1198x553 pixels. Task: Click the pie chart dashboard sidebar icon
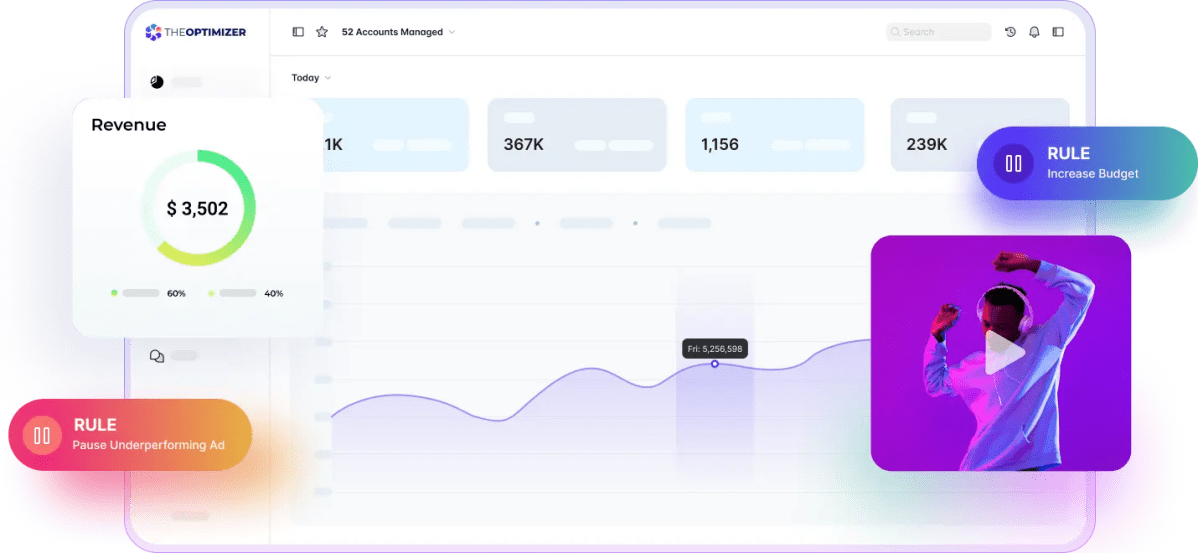point(157,82)
